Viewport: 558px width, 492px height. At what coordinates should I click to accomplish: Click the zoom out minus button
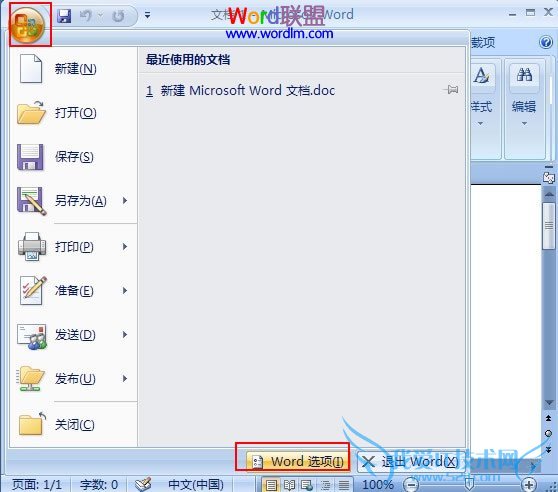coord(411,485)
